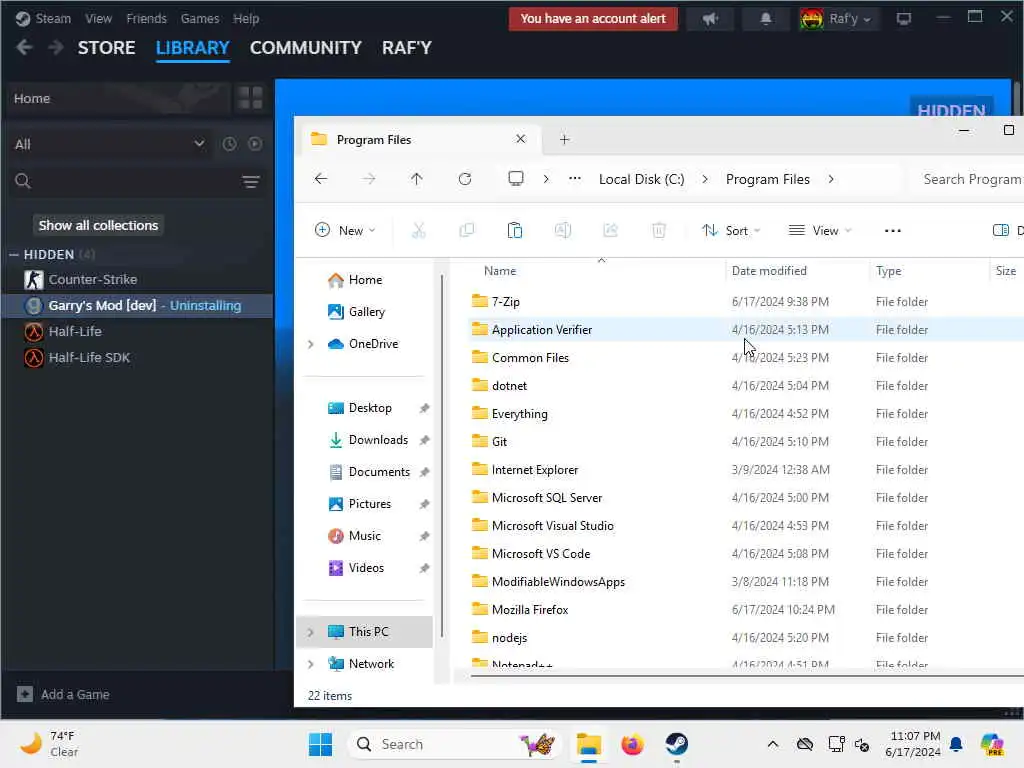Image resolution: width=1024 pixels, height=768 pixels.
Task: Click the Delete trash icon in Explorer
Action: [659, 231]
